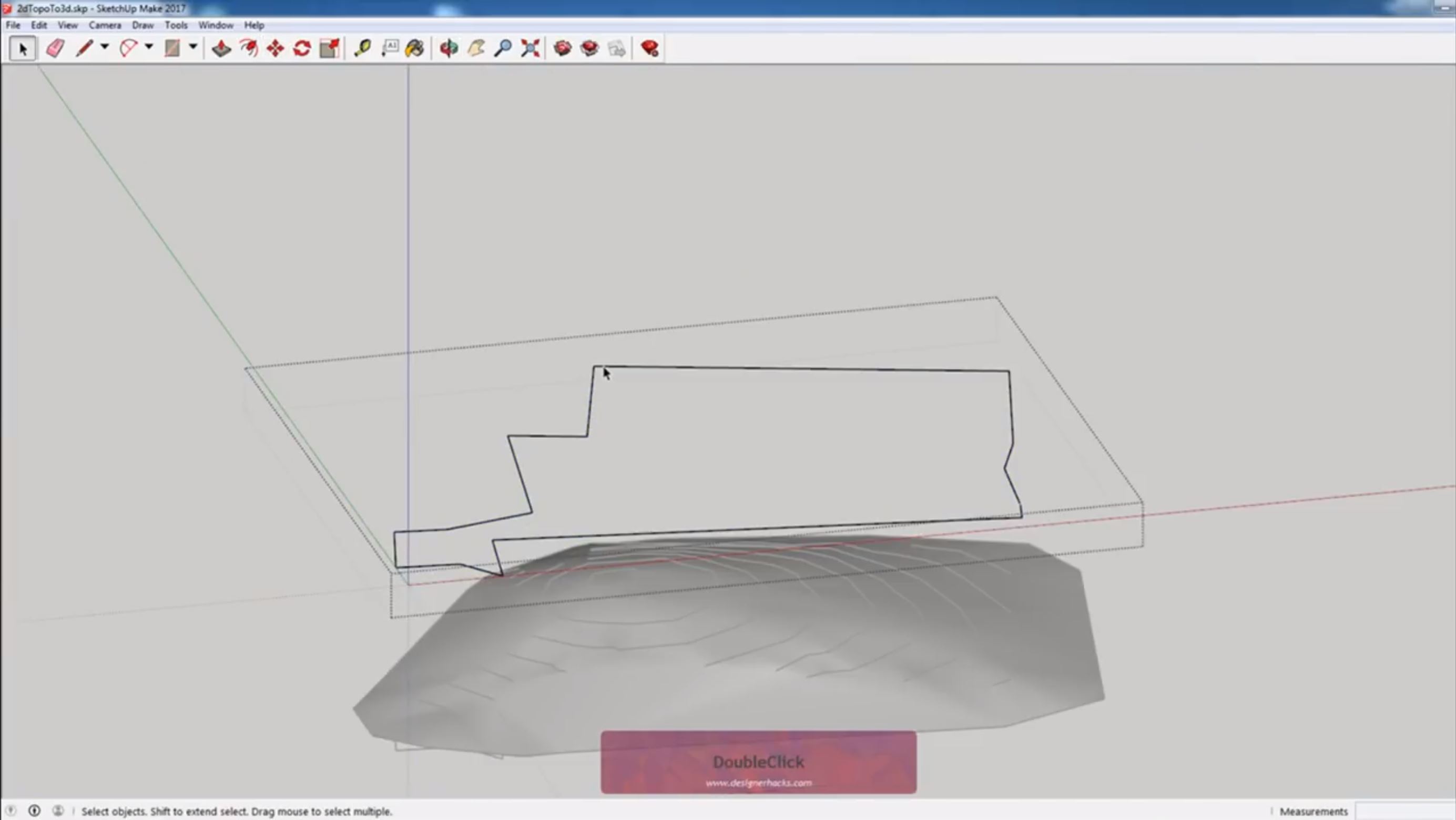
Task: Pick the Tape Measure tool
Action: point(362,48)
